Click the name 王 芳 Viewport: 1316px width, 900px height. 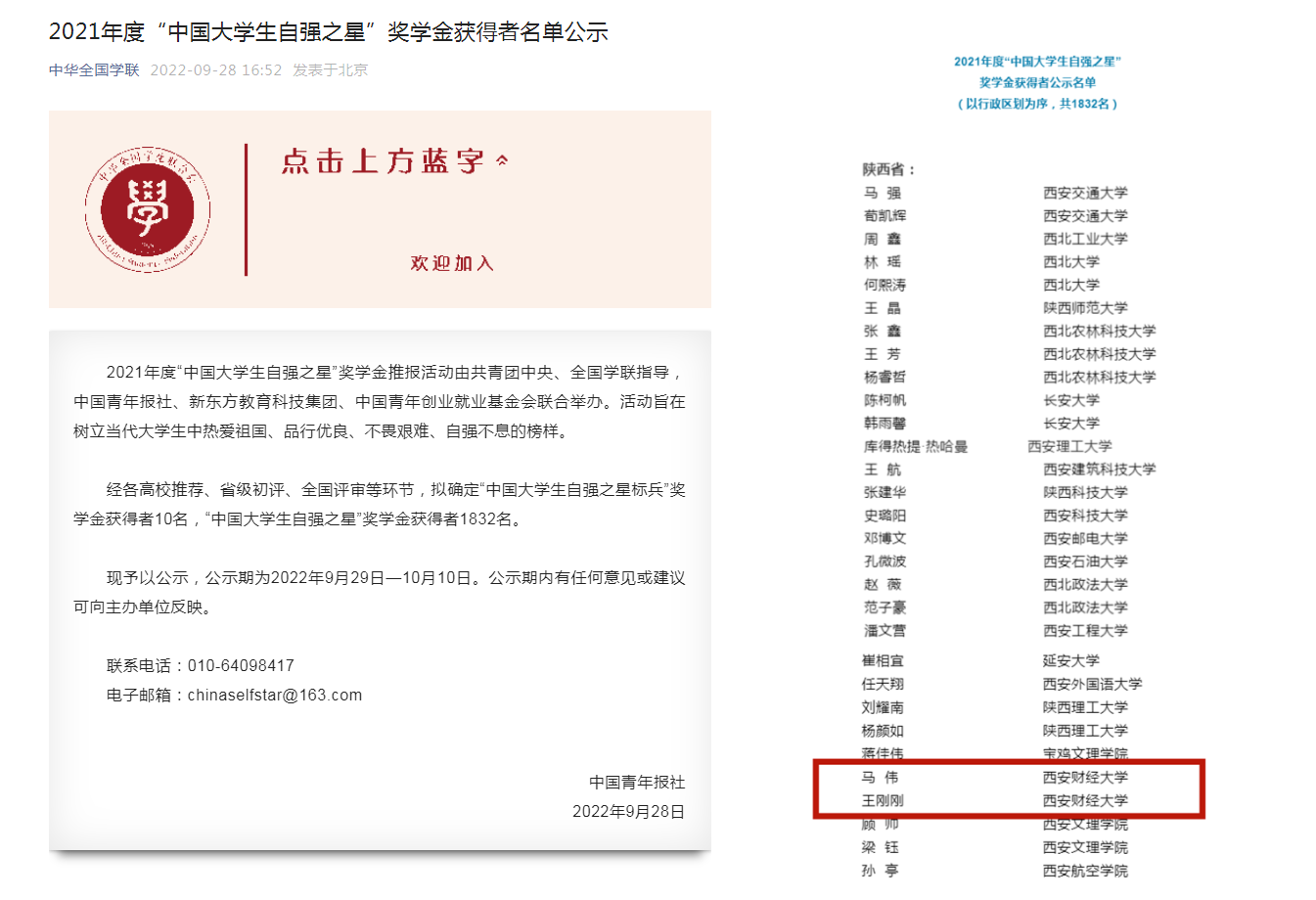coord(883,354)
